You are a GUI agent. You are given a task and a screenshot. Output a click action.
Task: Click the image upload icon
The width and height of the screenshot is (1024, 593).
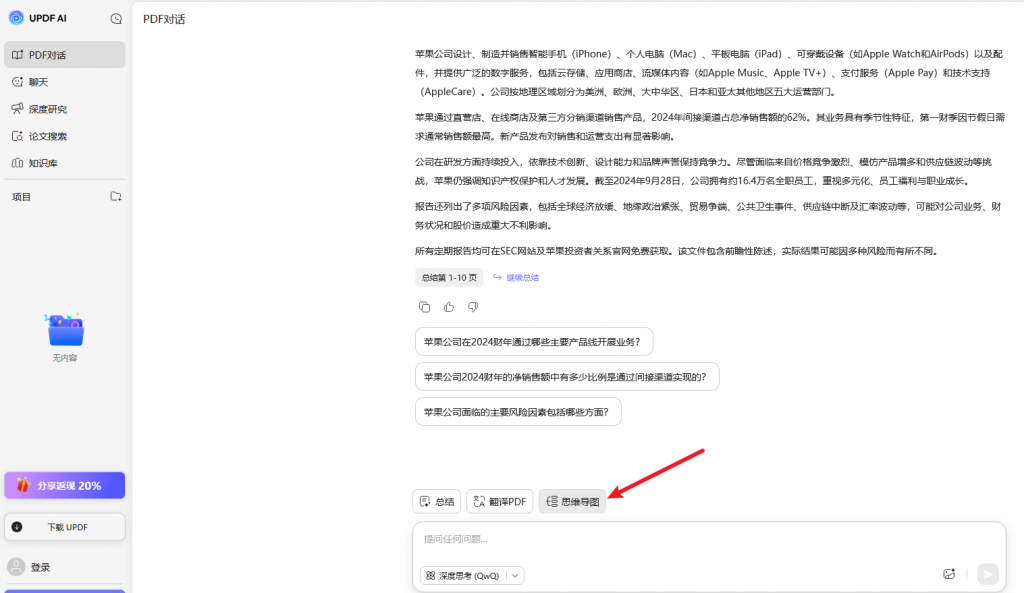click(949, 574)
